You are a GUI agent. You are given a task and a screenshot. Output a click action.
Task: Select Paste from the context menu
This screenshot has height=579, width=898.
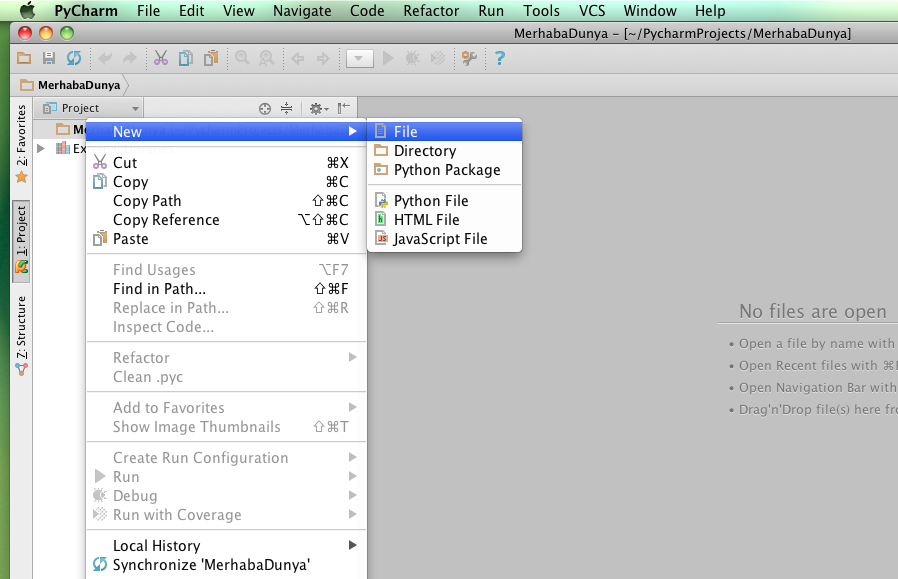pyautogui.click(x=226, y=239)
